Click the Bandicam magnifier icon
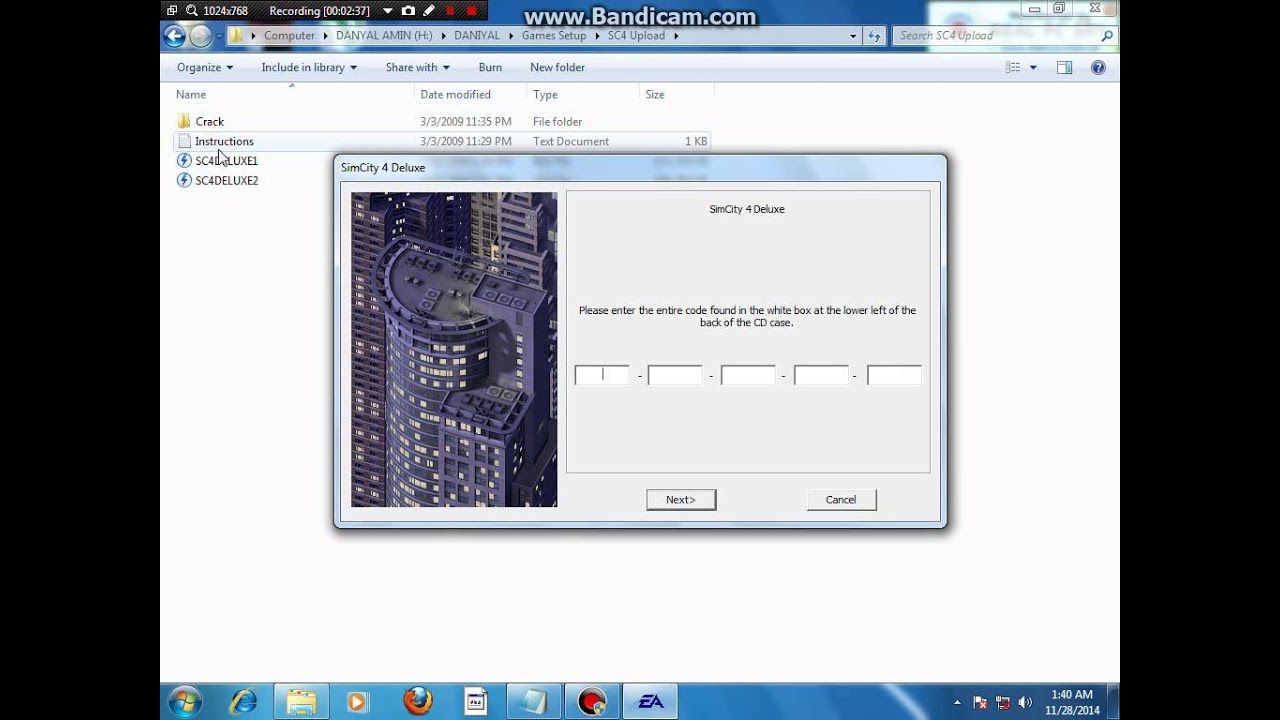Screen dimensions: 1280x720 191,11
